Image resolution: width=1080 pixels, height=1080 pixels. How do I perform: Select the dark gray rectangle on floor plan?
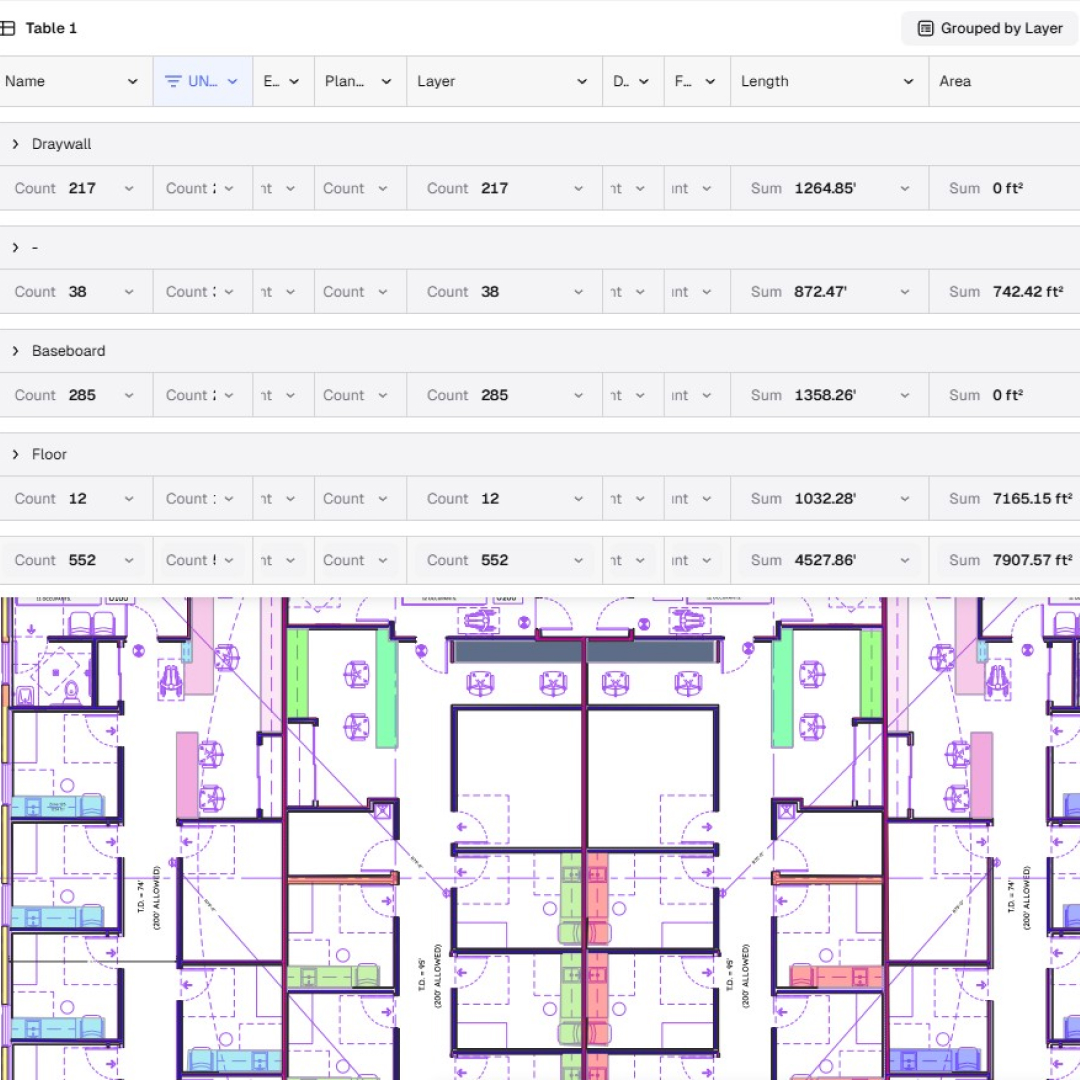click(x=585, y=652)
